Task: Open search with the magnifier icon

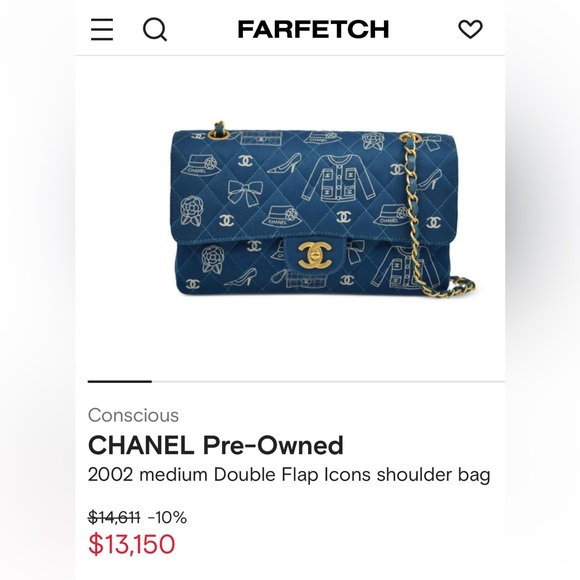Action: (155, 30)
